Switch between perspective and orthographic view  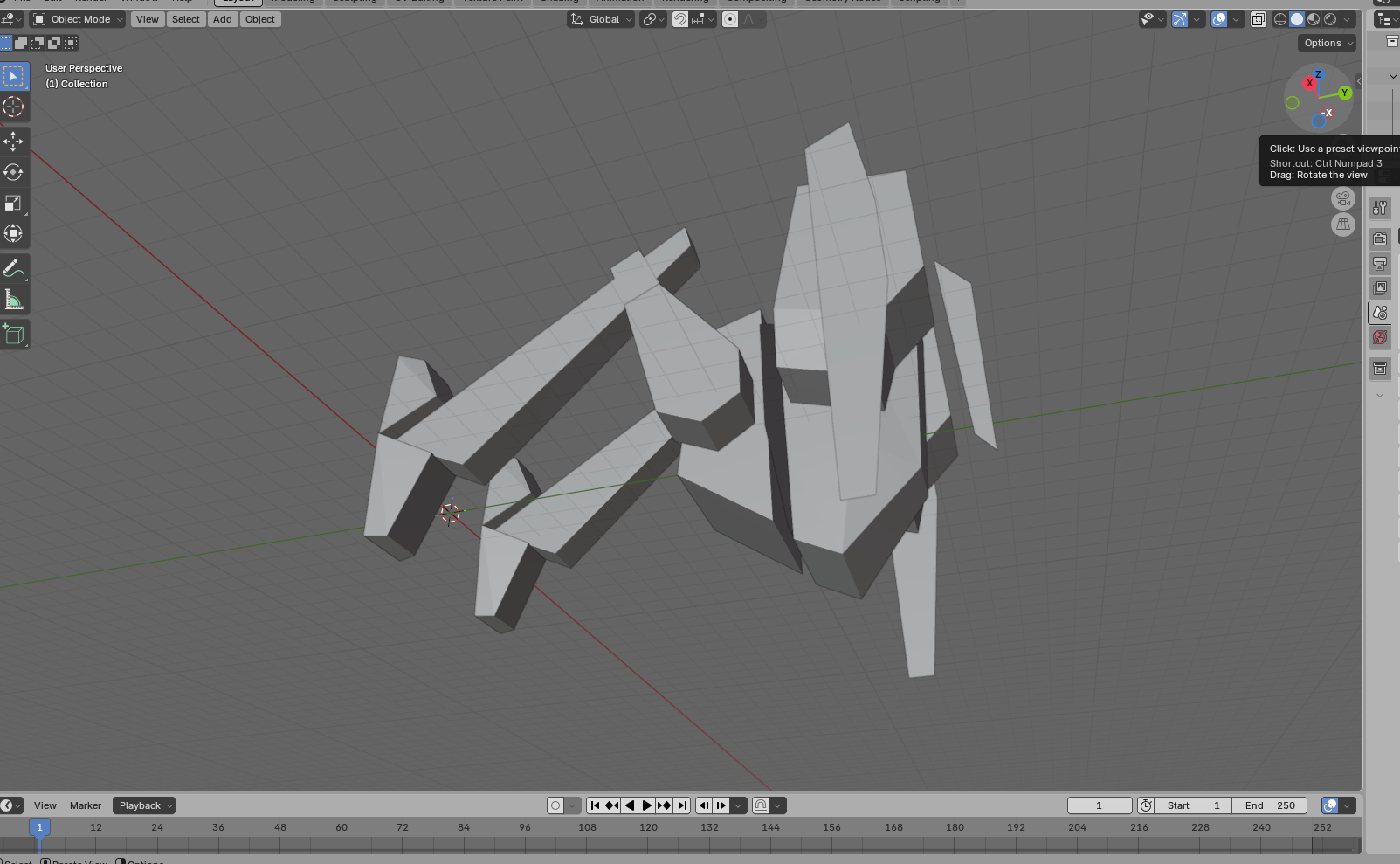(1343, 225)
